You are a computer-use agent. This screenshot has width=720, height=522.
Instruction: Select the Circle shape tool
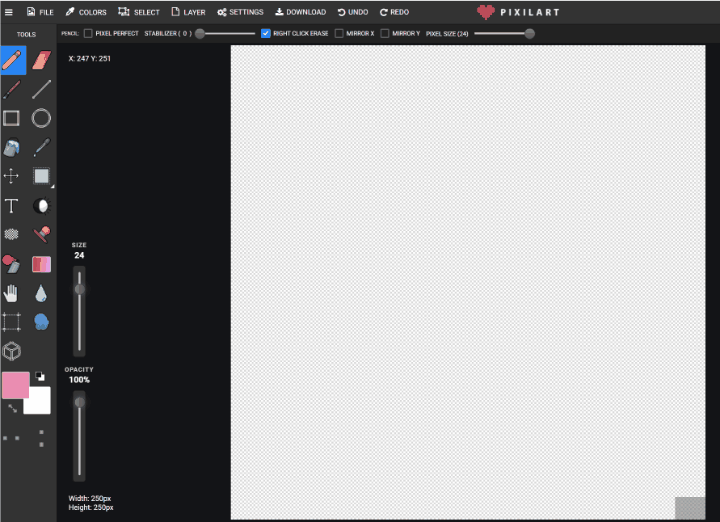pos(41,118)
